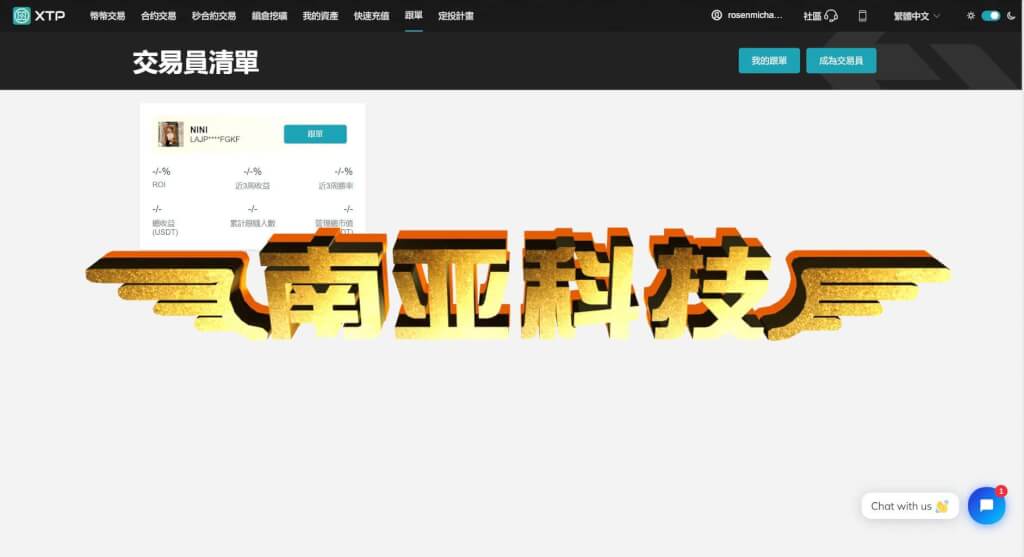Click the trader name NINI
Image resolution: width=1024 pixels, height=557 pixels.
(199, 129)
